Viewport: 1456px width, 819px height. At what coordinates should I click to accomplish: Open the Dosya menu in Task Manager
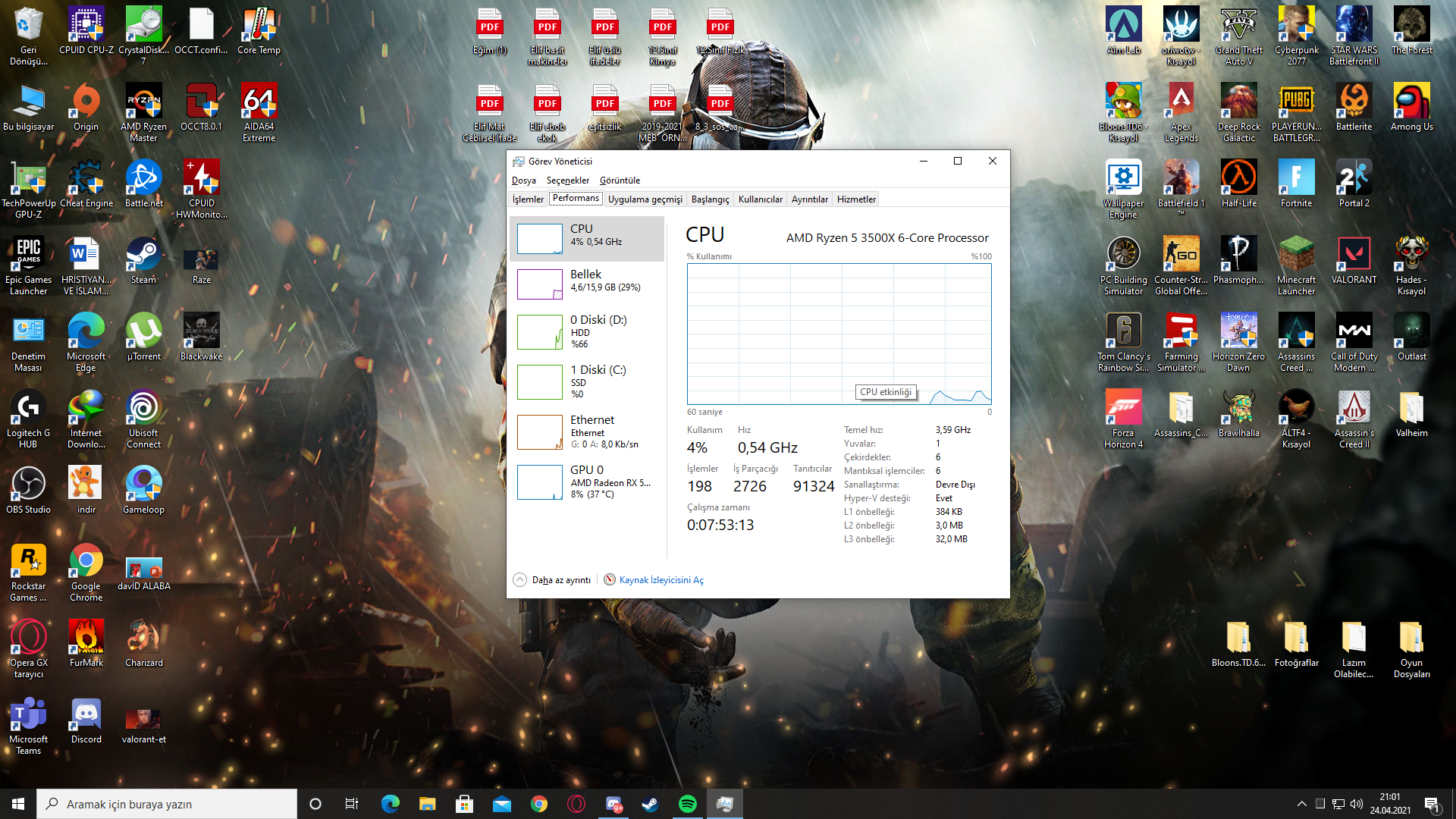point(523,180)
